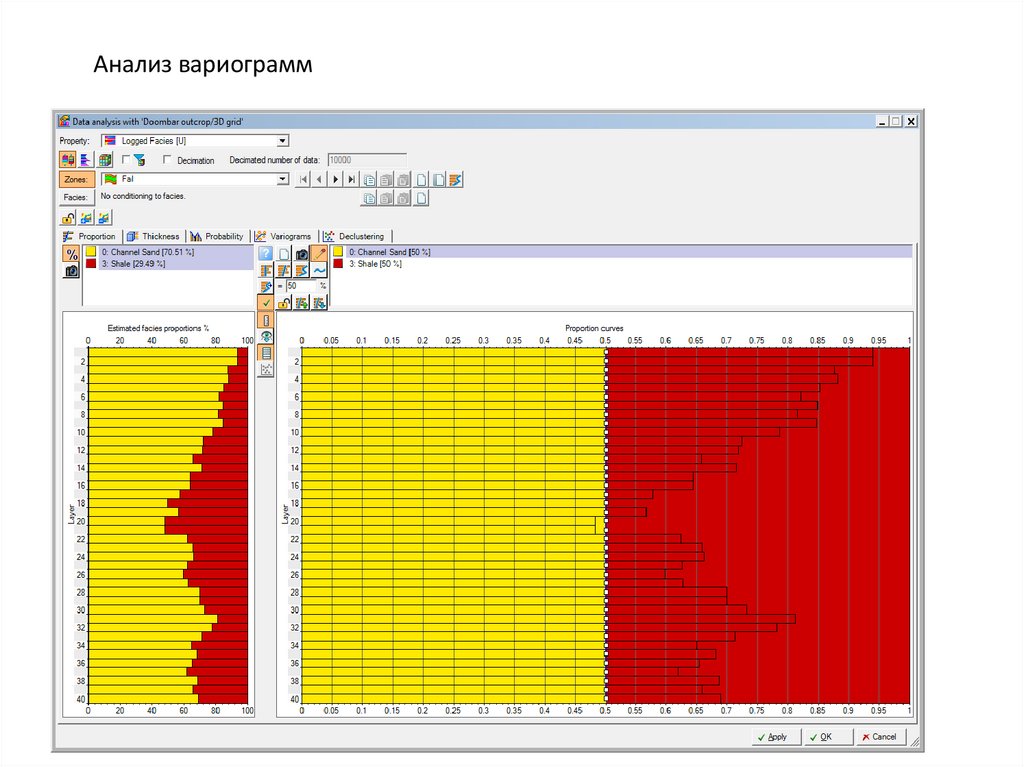Expand the Zones dropdown list
The height and width of the screenshot is (767, 1024).
click(283, 179)
